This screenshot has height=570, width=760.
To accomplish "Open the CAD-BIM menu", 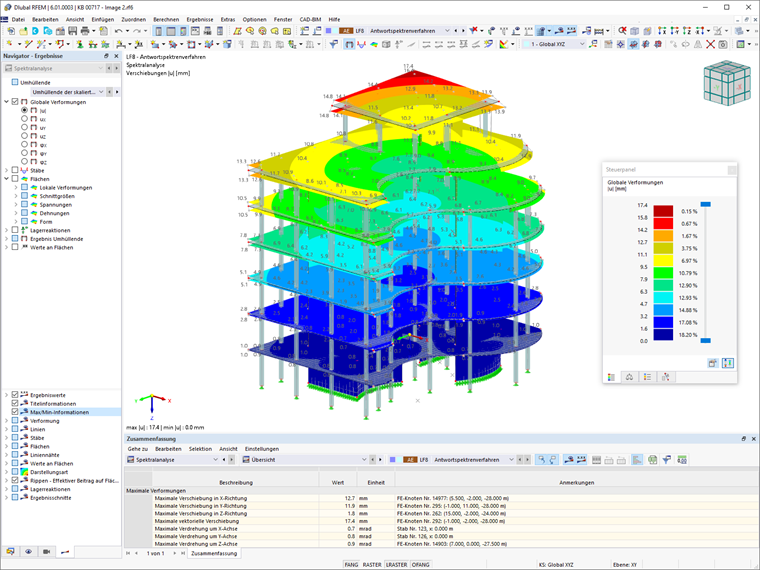I will coord(310,19).
